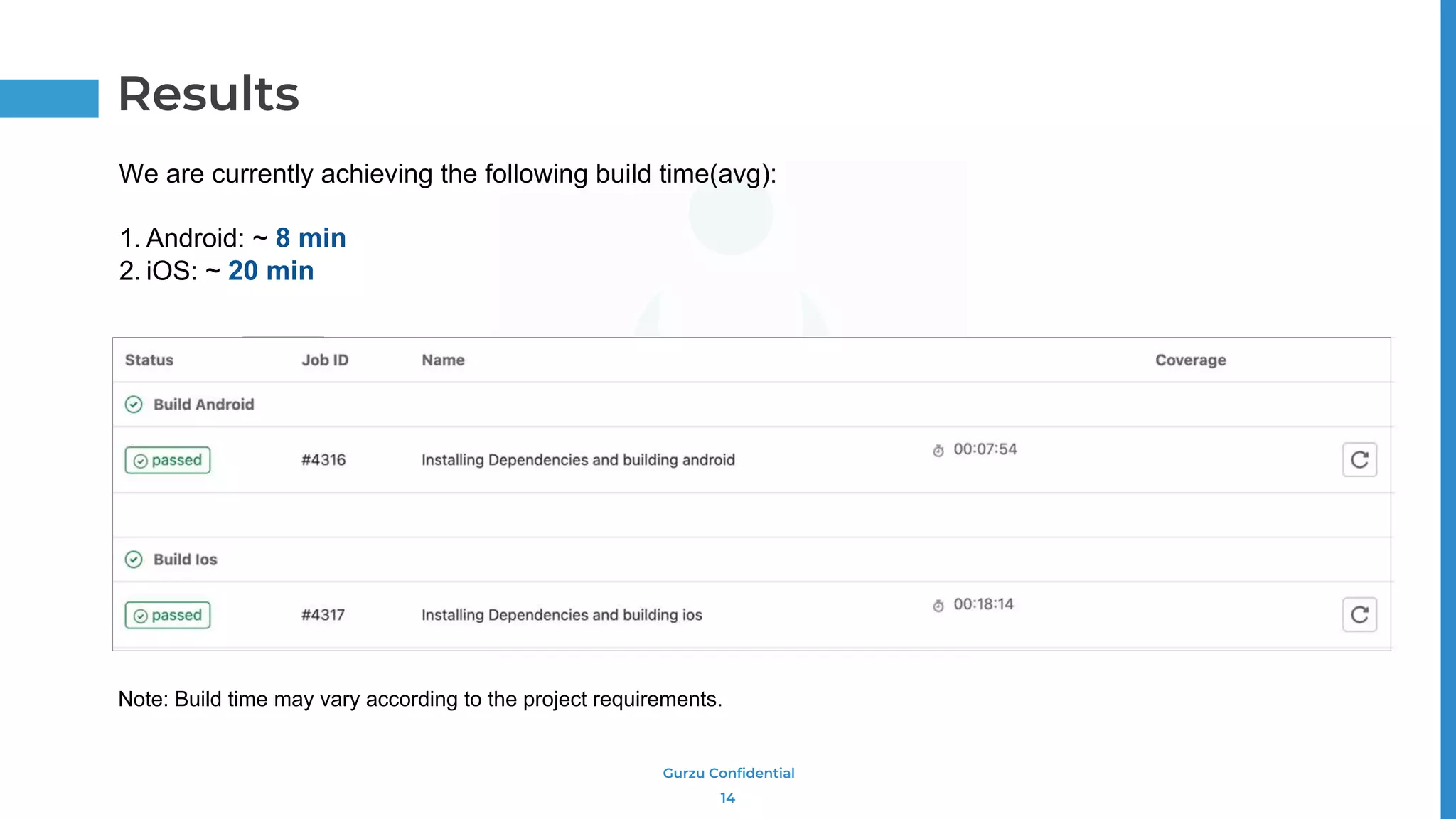This screenshot has width=1456, height=819.
Task: Open Installing Dependencies and building ios job
Action: [562, 615]
